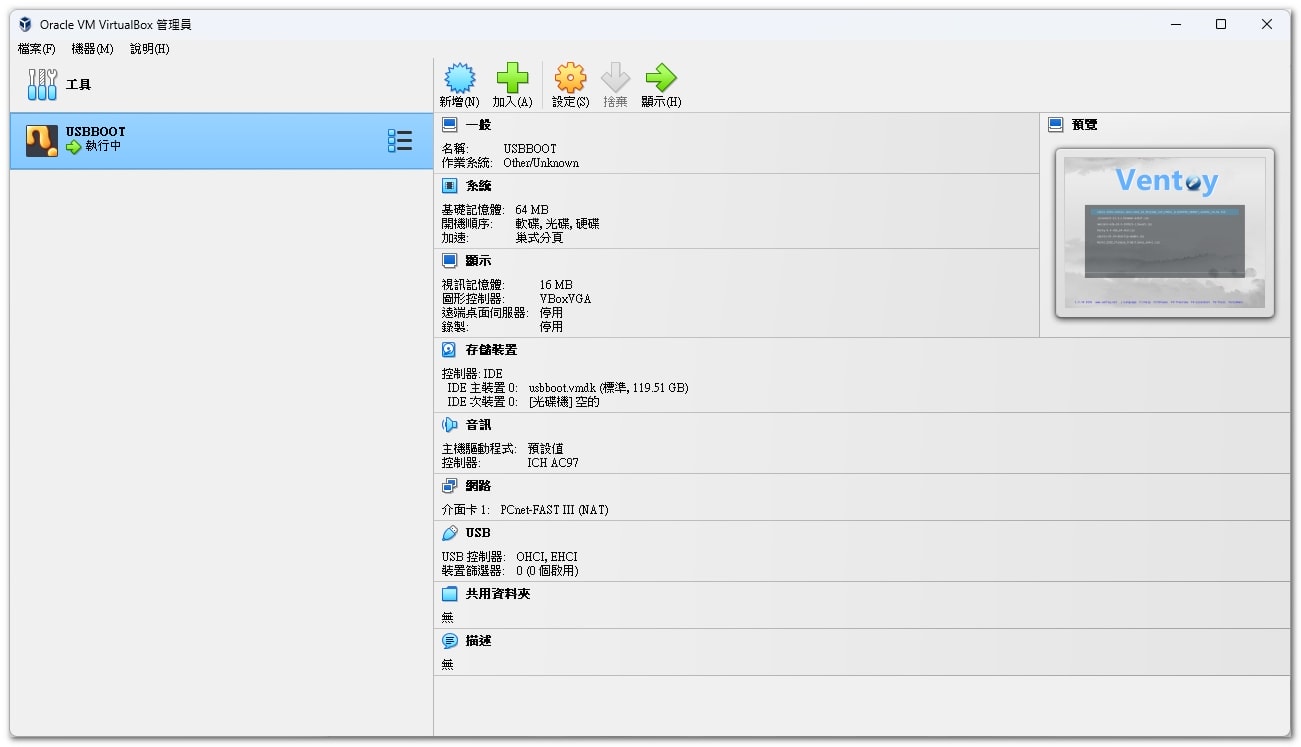Click the running state green arrow icon
Viewport: 1301px width, 747px height.
click(x=74, y=147)
